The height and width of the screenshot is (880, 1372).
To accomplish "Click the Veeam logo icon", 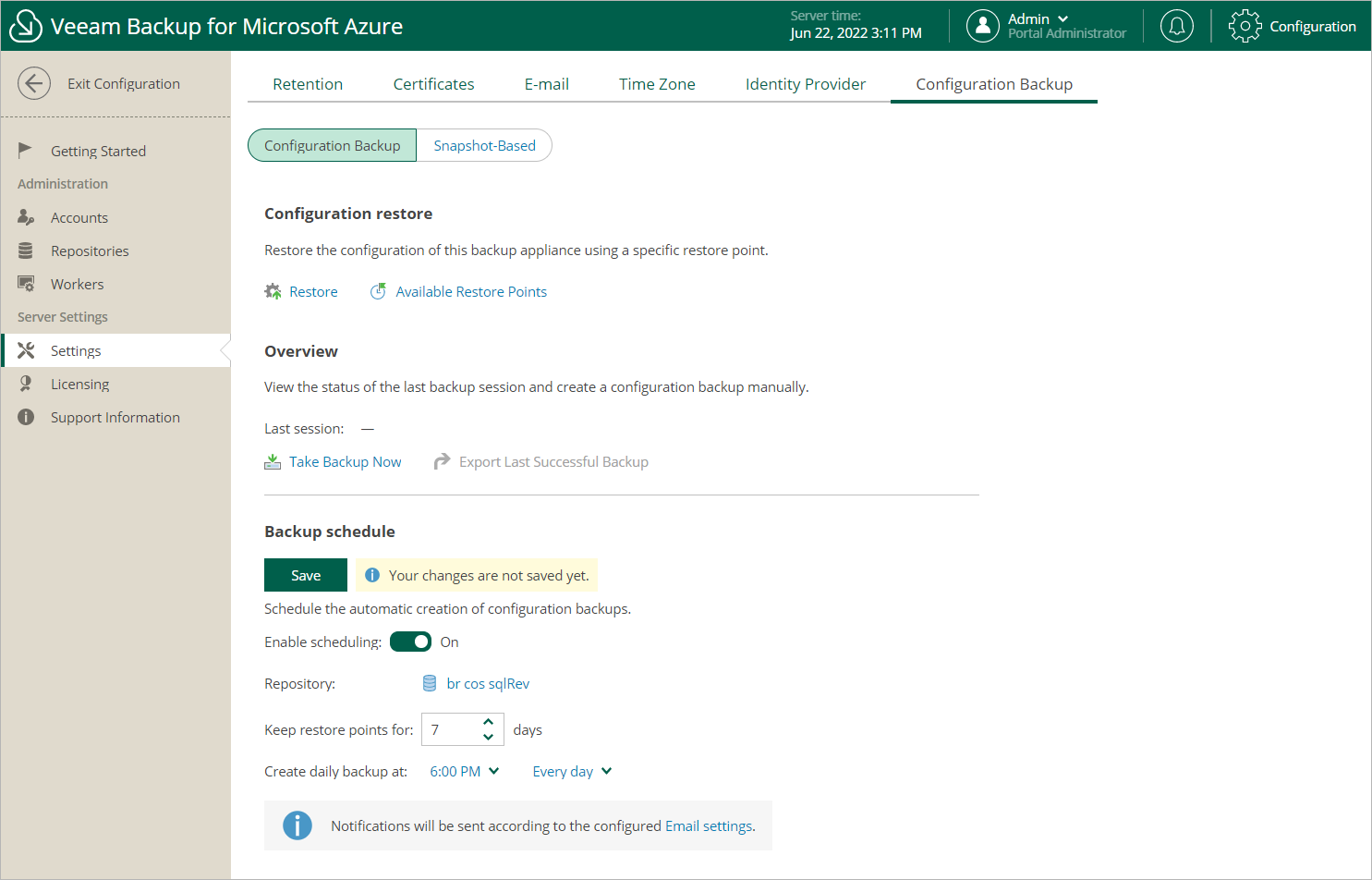I will tap(26, 26).
